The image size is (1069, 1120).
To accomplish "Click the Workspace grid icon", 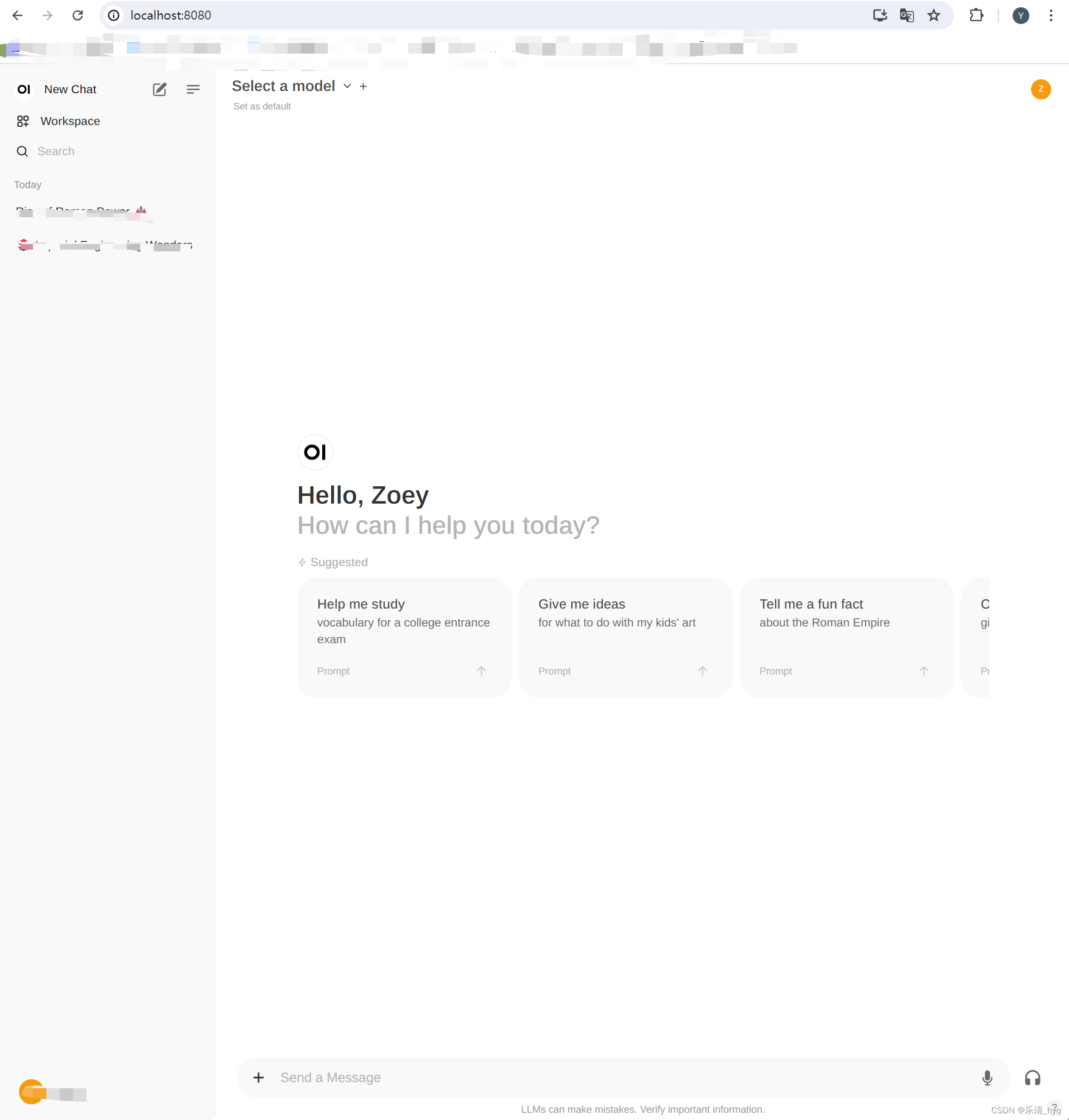I will [23, 121].
